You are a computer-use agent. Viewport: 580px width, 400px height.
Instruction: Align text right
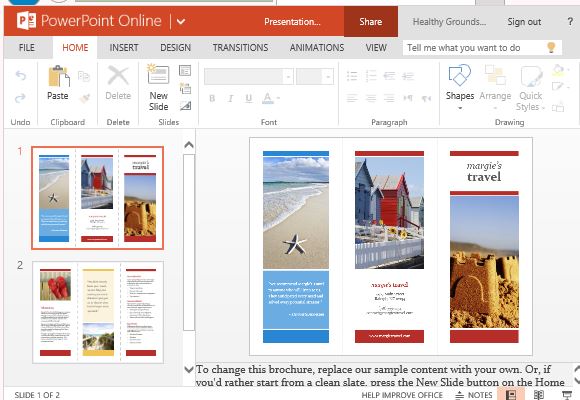pos(389,98)
